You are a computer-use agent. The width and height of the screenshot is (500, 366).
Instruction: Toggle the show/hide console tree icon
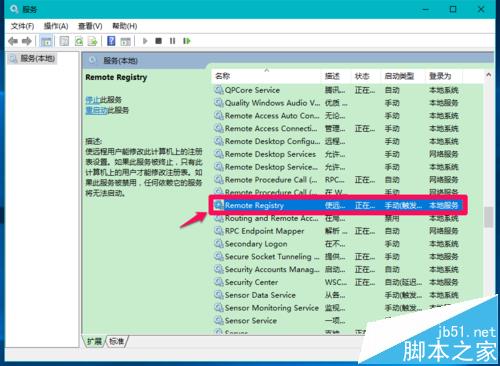point(46,41)
